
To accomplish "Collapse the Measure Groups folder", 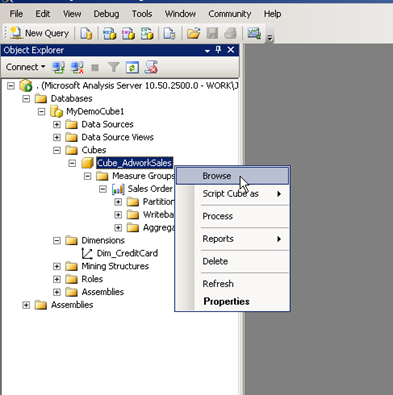I will pos(87,176).
